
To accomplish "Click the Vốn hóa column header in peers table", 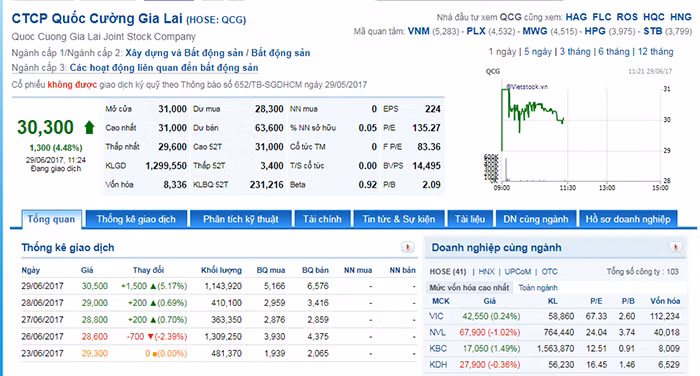I will pyautogui.click(x=665, y=301).
